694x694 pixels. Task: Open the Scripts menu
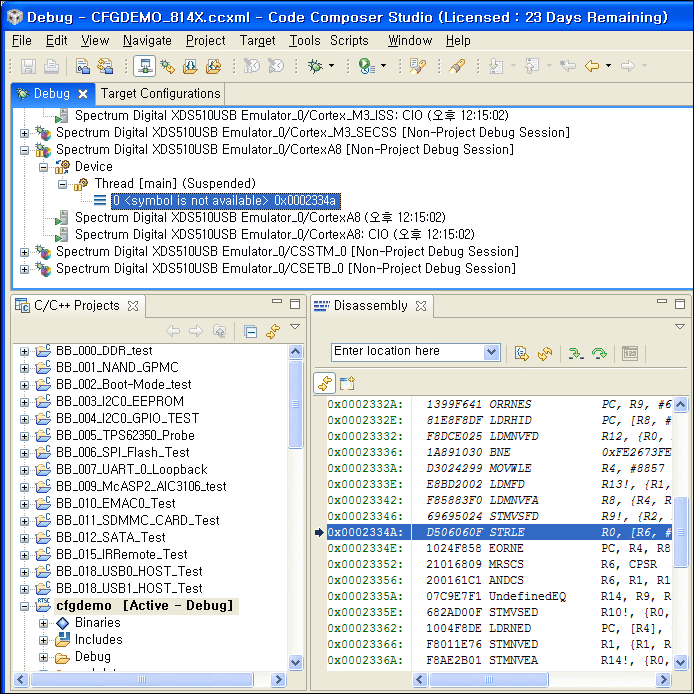tap(349, 41)
